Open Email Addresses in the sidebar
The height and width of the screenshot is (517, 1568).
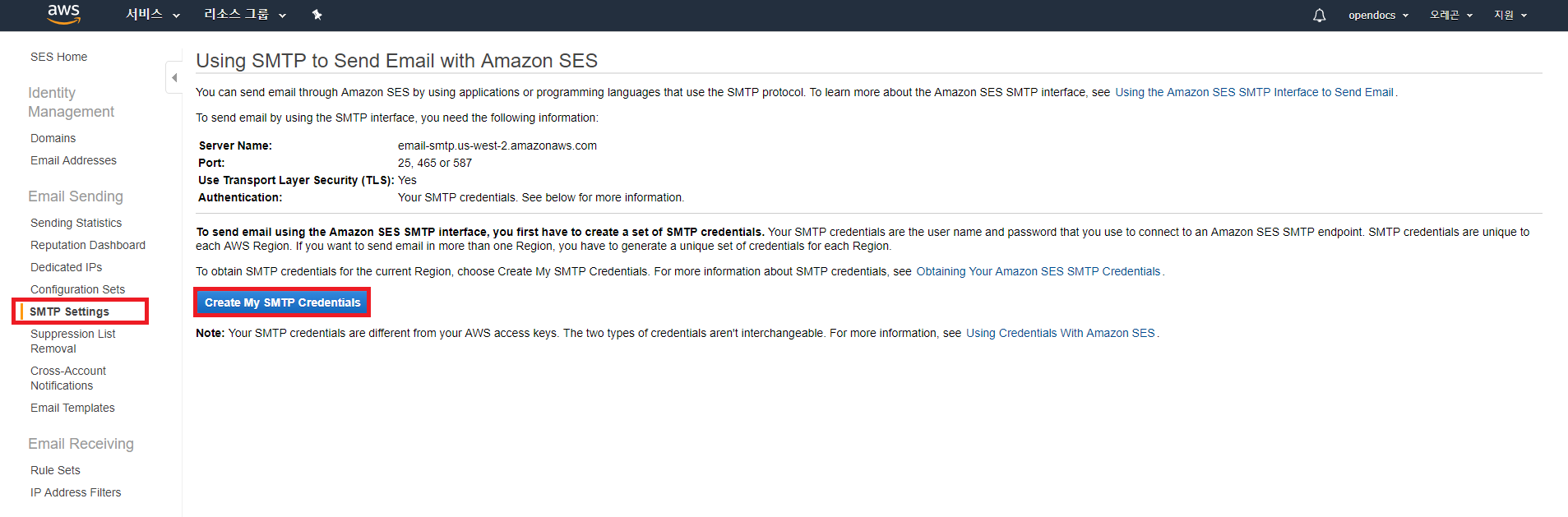(x=73, y=160)
